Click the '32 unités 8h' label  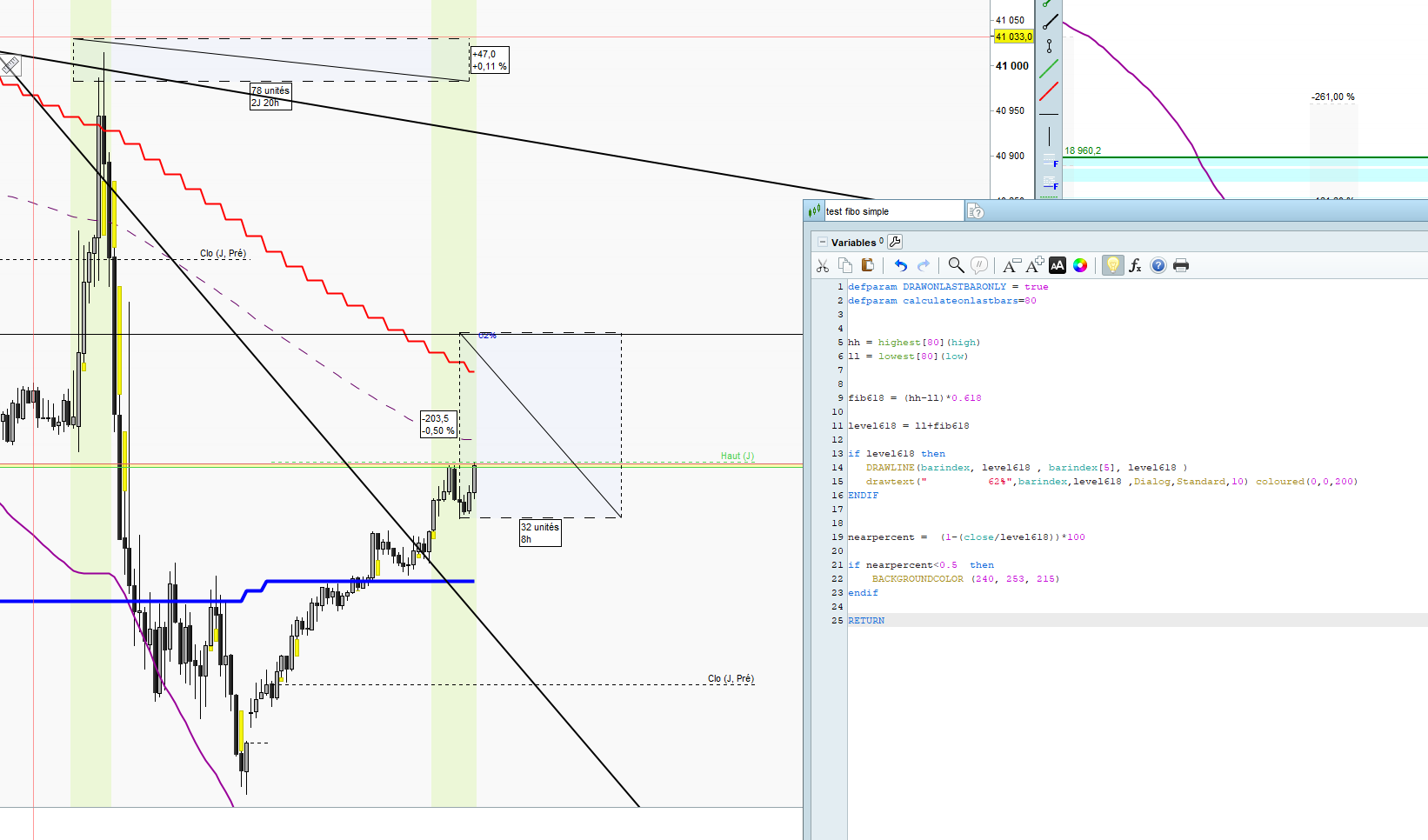pyautogui.click(x=540, y=533)
